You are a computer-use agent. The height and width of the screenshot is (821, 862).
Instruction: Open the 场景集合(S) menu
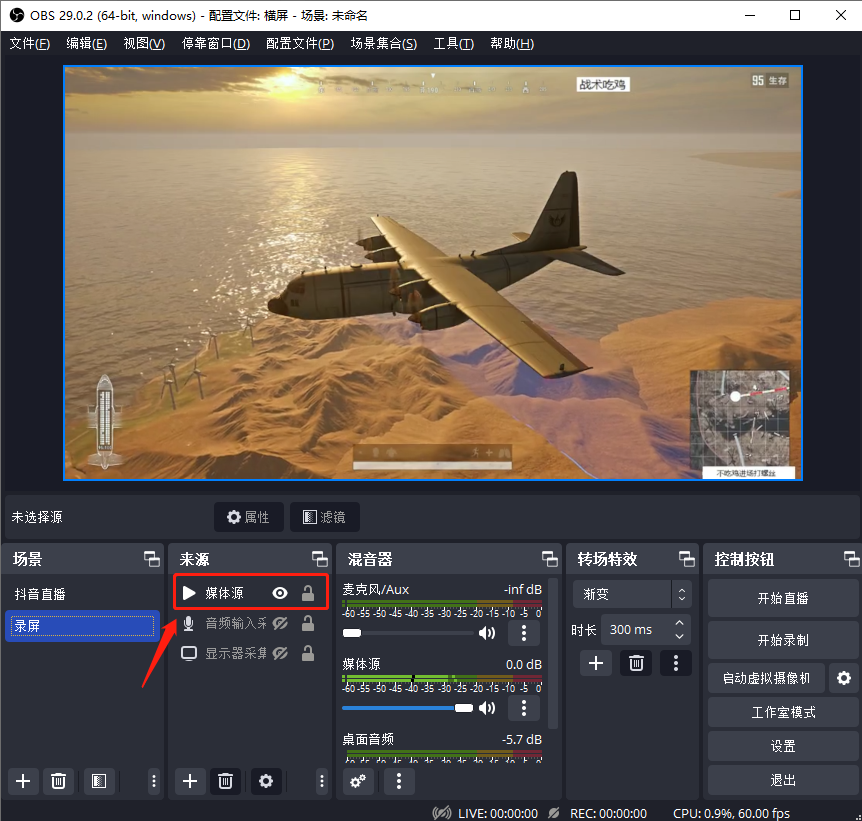point(384,43)
